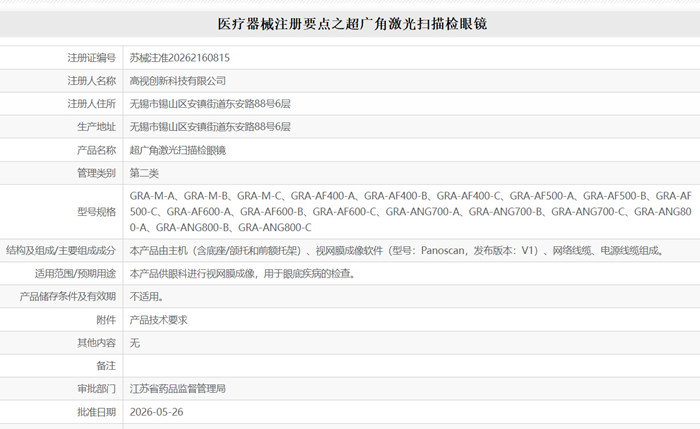Screen dimensions: 700x429
Task: Select the 产品名称 label
Action: 96,150
